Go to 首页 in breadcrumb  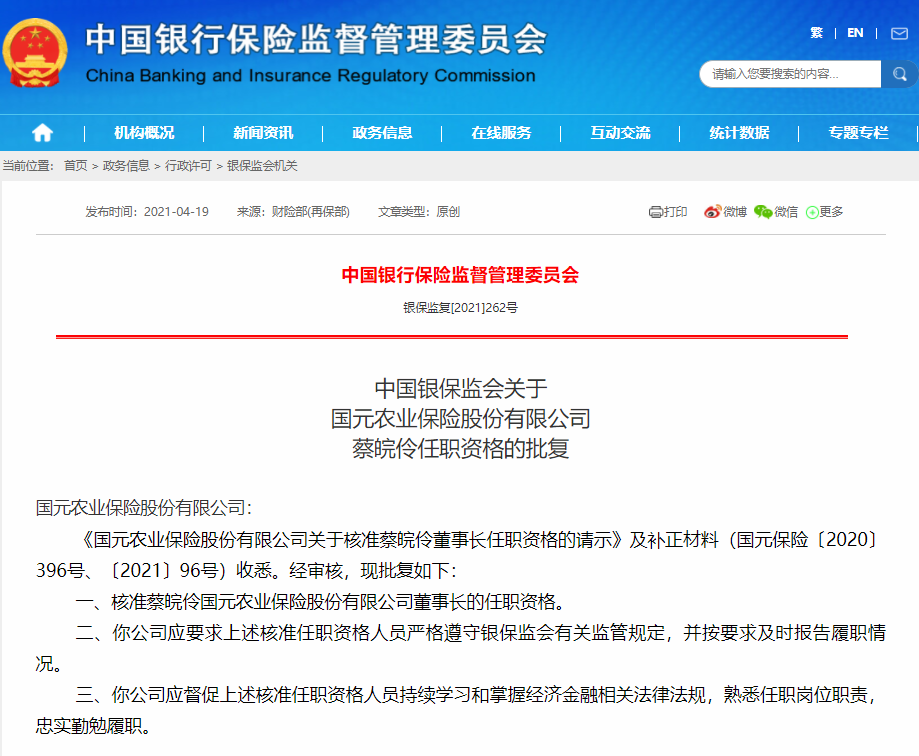(76, 166)
